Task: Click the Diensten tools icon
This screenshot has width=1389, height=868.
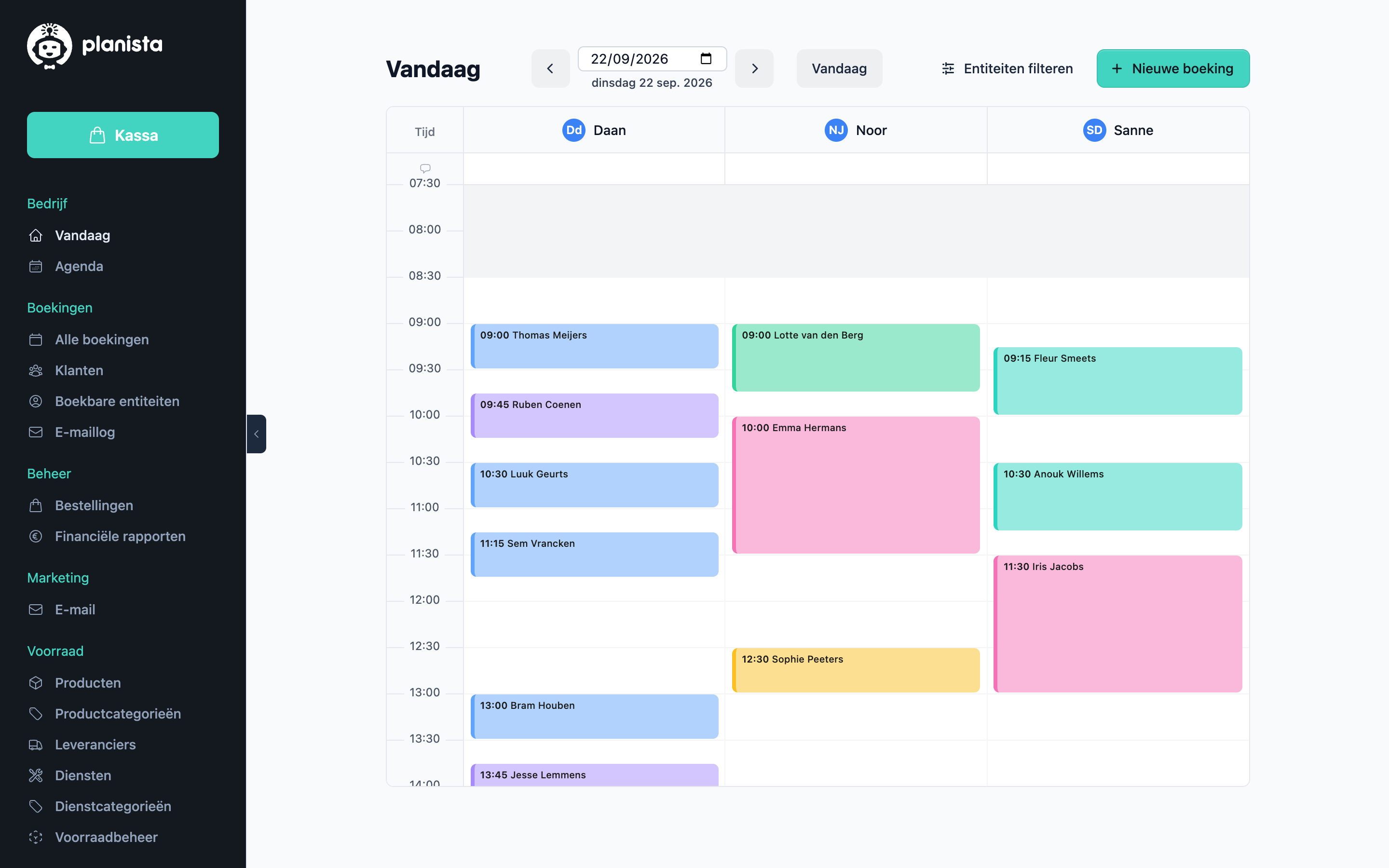Action: click(36, 775)
